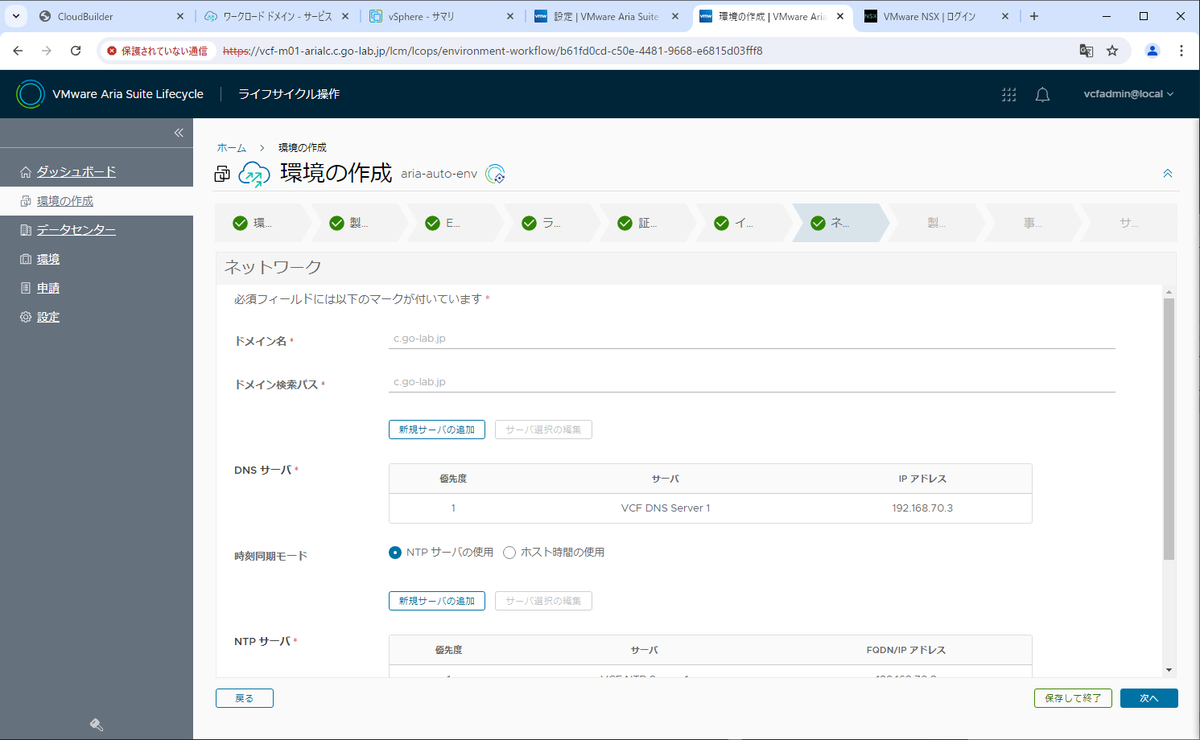Click the ライフサイクル操作 header label
Viewport: 1200px width, 740px height.
click(289, 94)
